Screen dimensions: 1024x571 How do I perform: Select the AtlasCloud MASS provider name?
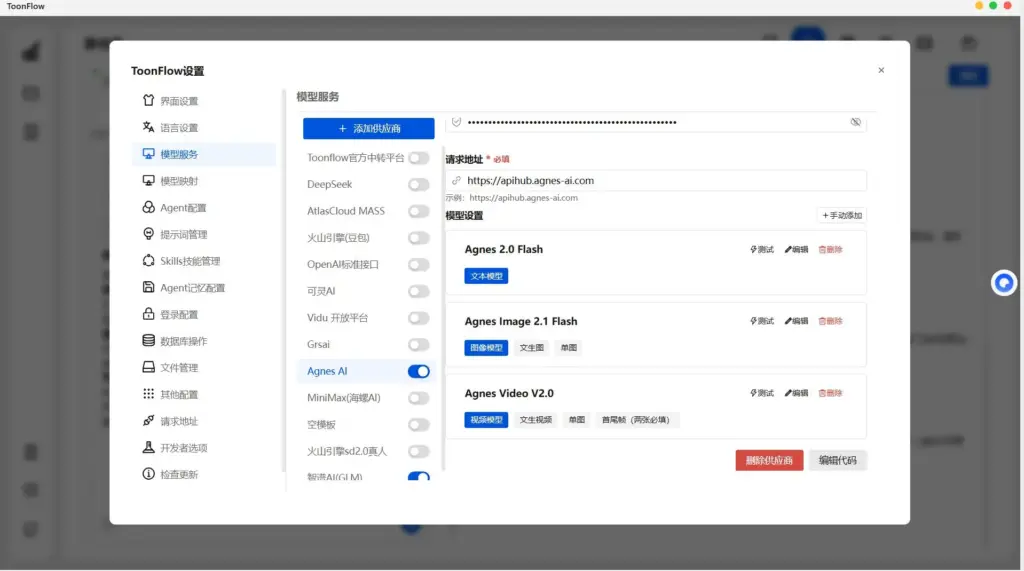tap(346, 211)
